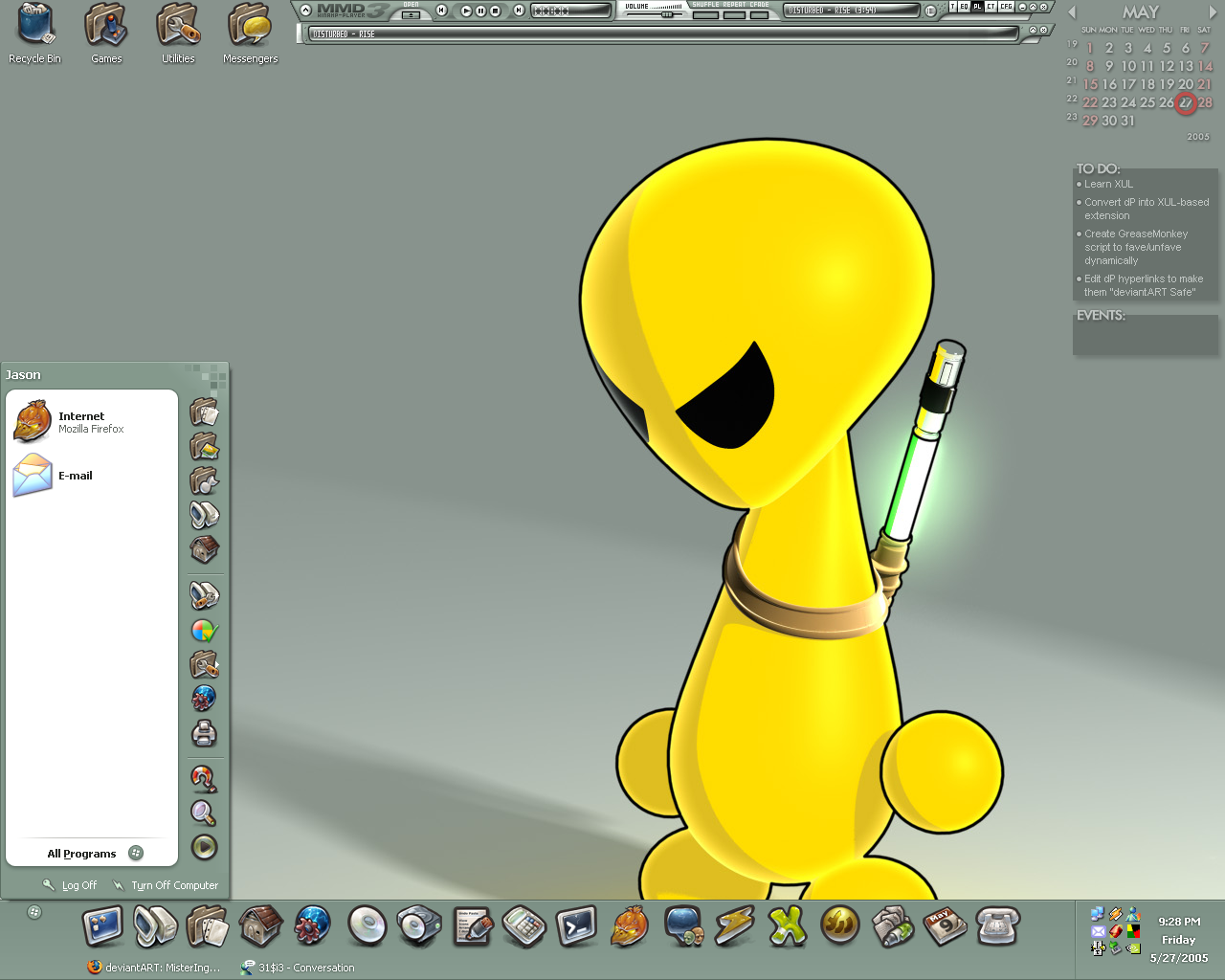Go to previous month in calendar
1225x980 pixels.
pyautogui.click(x=1072, y=12)
